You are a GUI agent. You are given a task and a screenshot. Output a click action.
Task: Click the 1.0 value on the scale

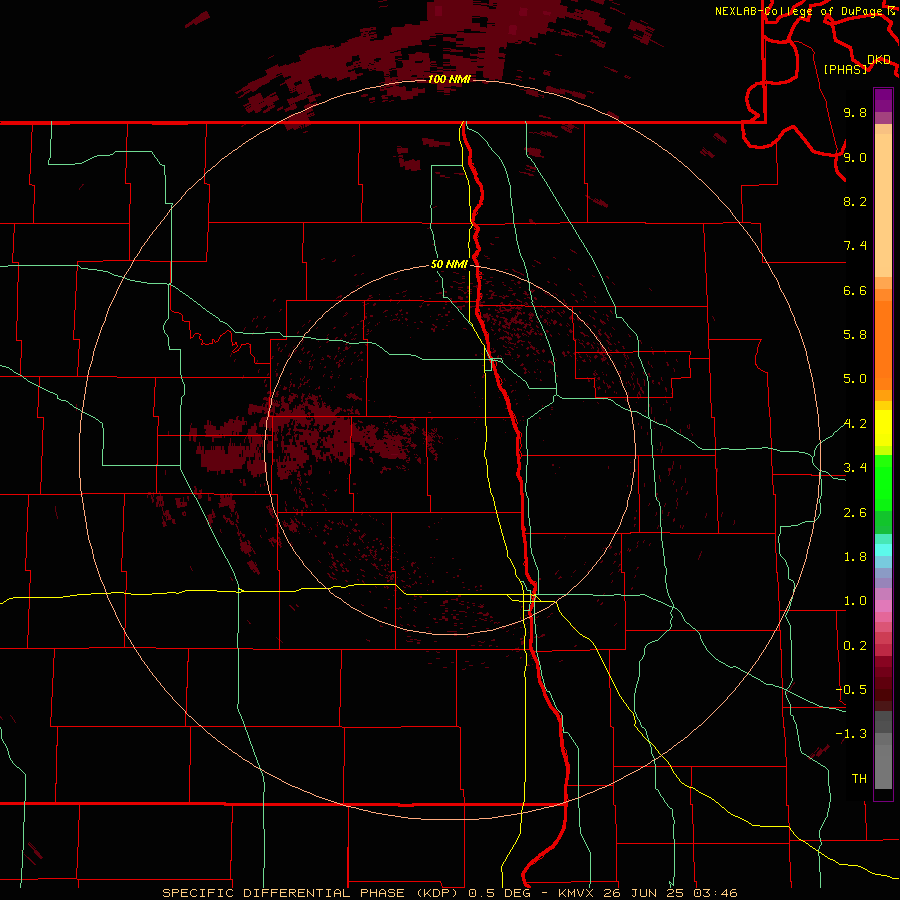(855, 601)
